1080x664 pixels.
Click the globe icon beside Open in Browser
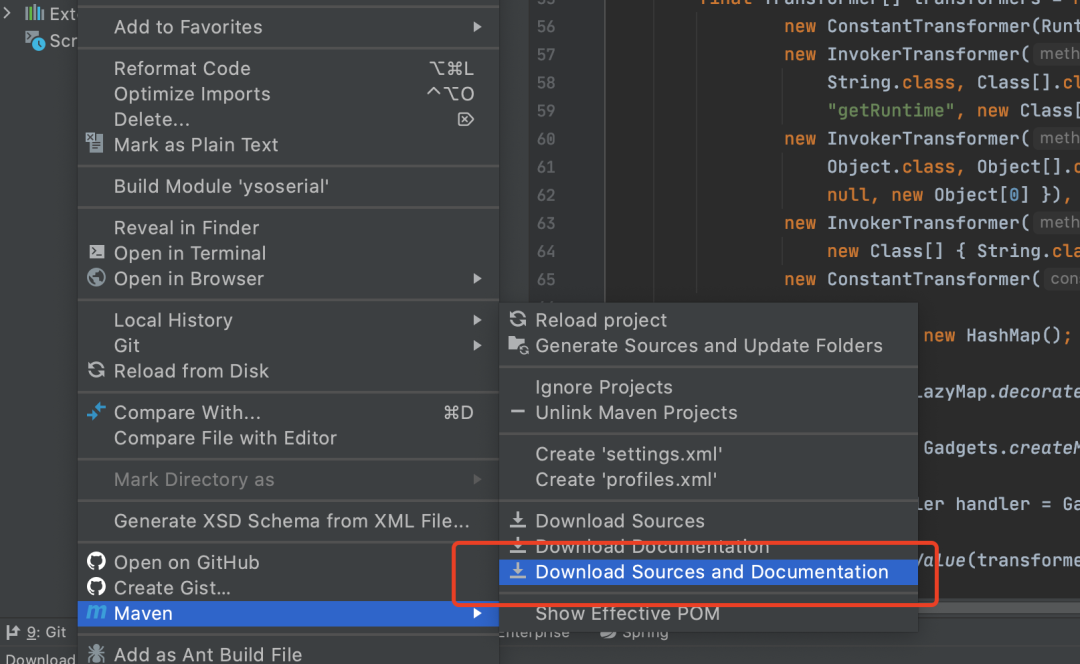[96, 278]
